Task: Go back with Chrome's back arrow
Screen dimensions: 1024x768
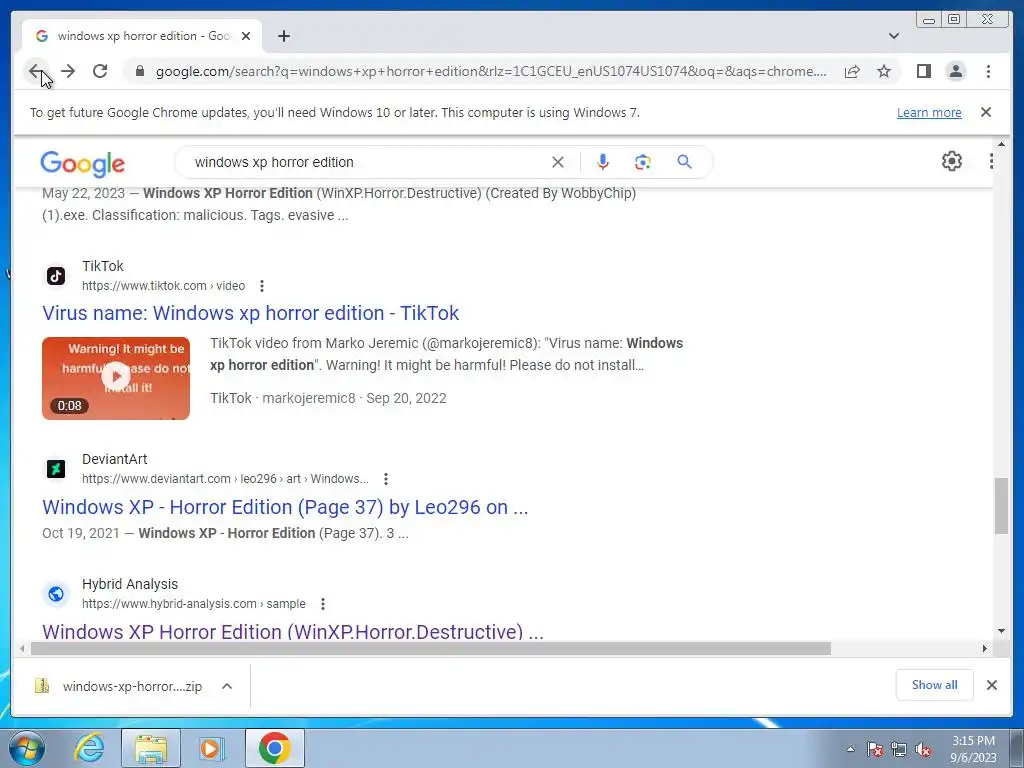Action: click(35, 71)
